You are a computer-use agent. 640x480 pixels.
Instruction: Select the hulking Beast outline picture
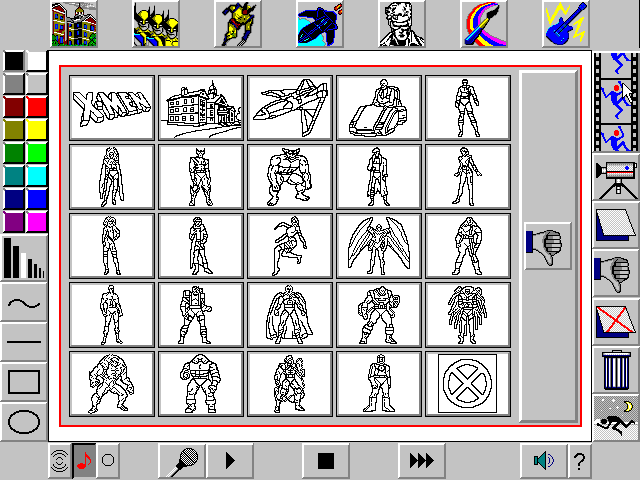290,177
